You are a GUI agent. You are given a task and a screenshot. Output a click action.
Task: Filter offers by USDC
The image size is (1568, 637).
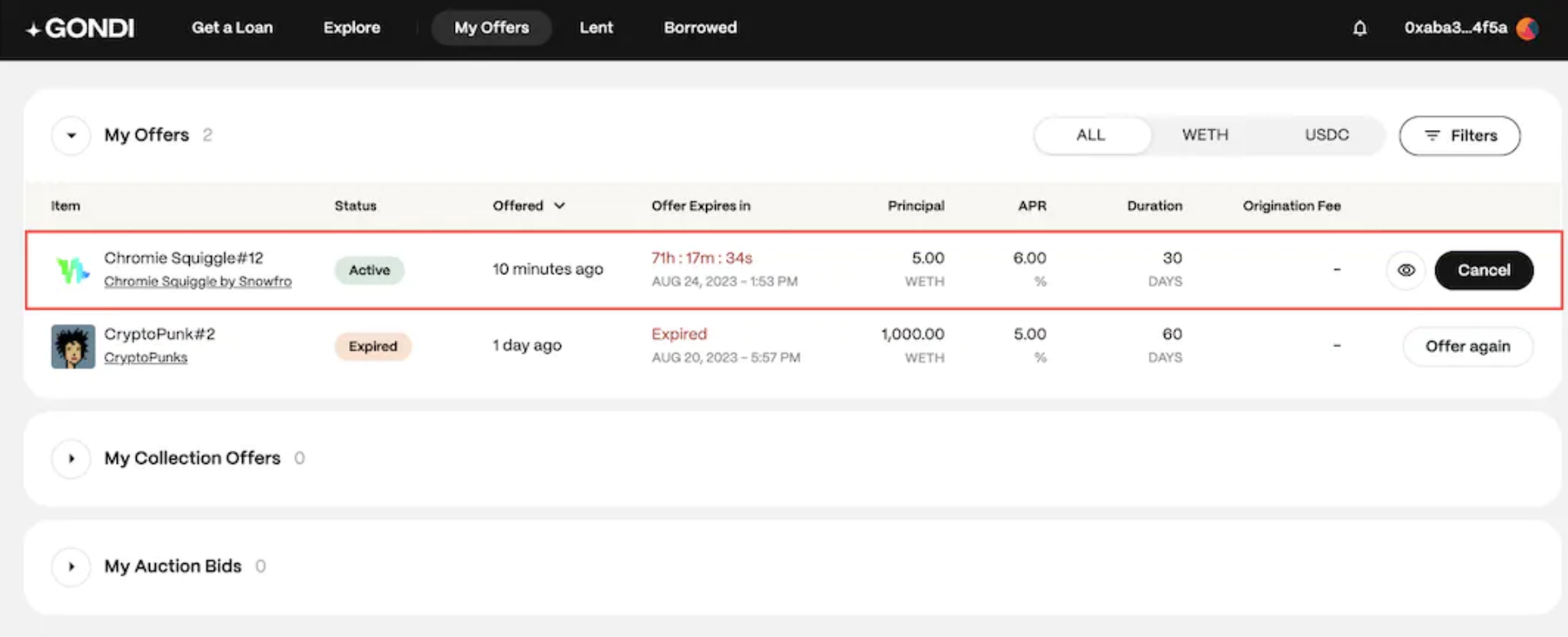click(x=1327, y=135)
